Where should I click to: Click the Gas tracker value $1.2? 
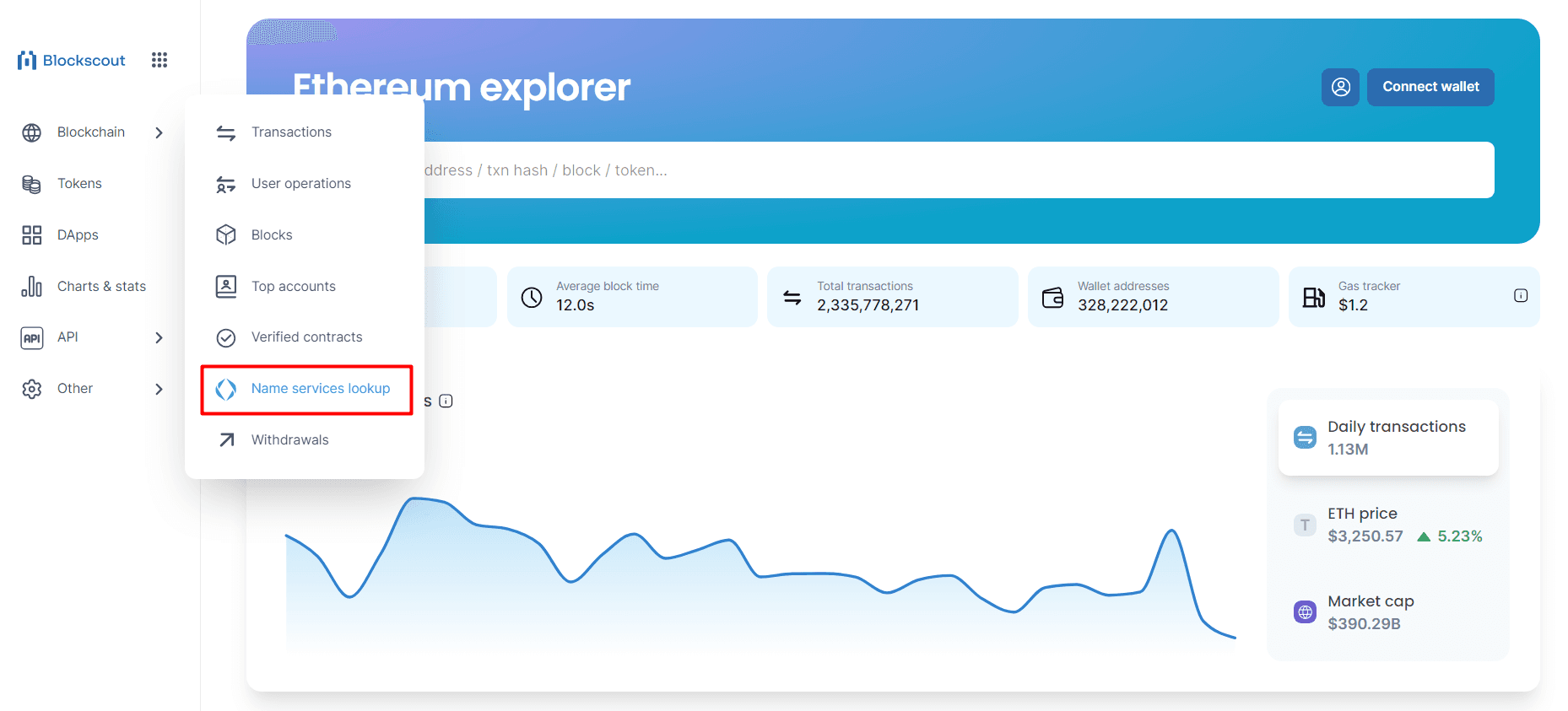click(x=1353, y=305)
